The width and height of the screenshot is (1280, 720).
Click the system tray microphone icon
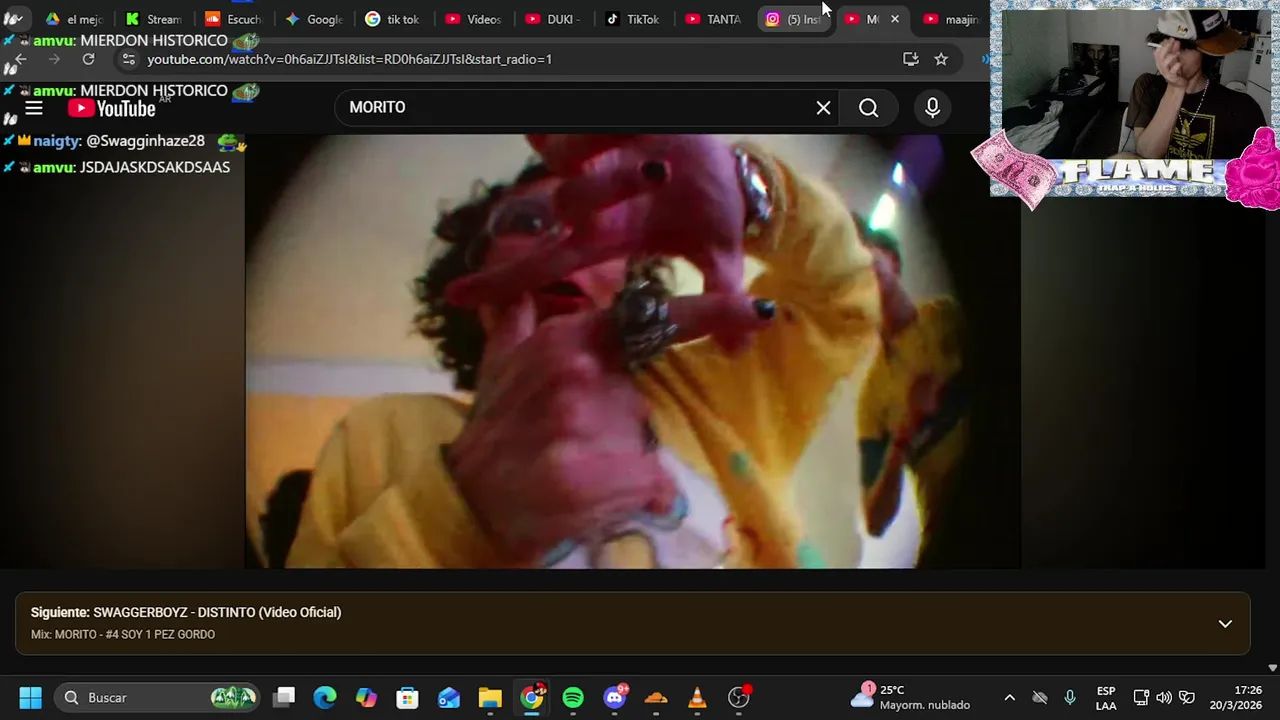tap(1070, 697)
